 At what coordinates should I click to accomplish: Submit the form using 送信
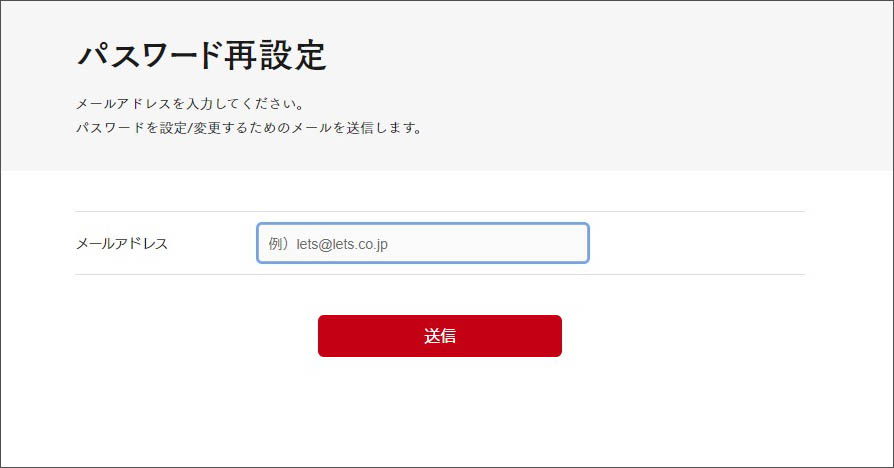point(440,336)
